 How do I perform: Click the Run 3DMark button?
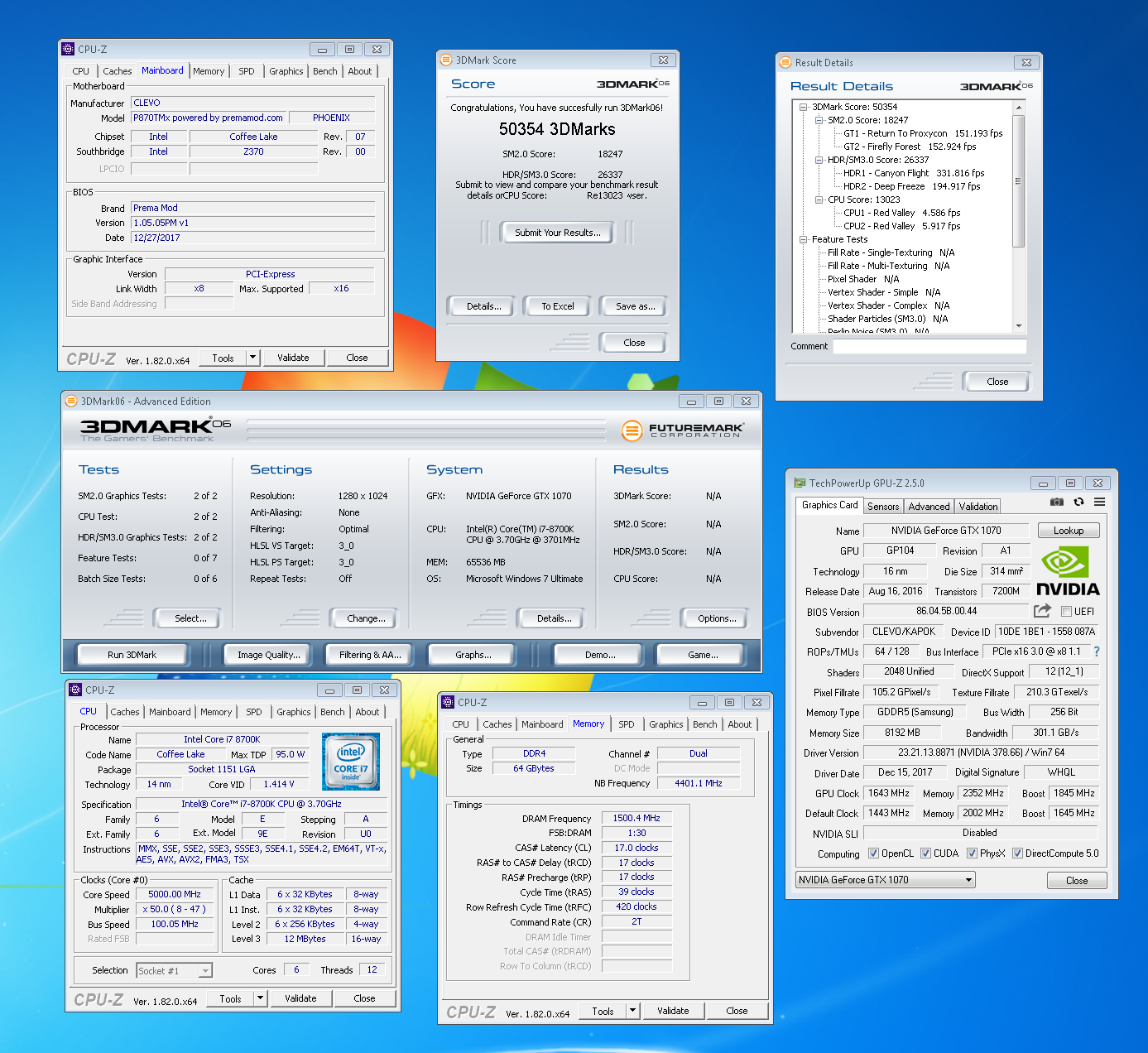pos(132,655)
